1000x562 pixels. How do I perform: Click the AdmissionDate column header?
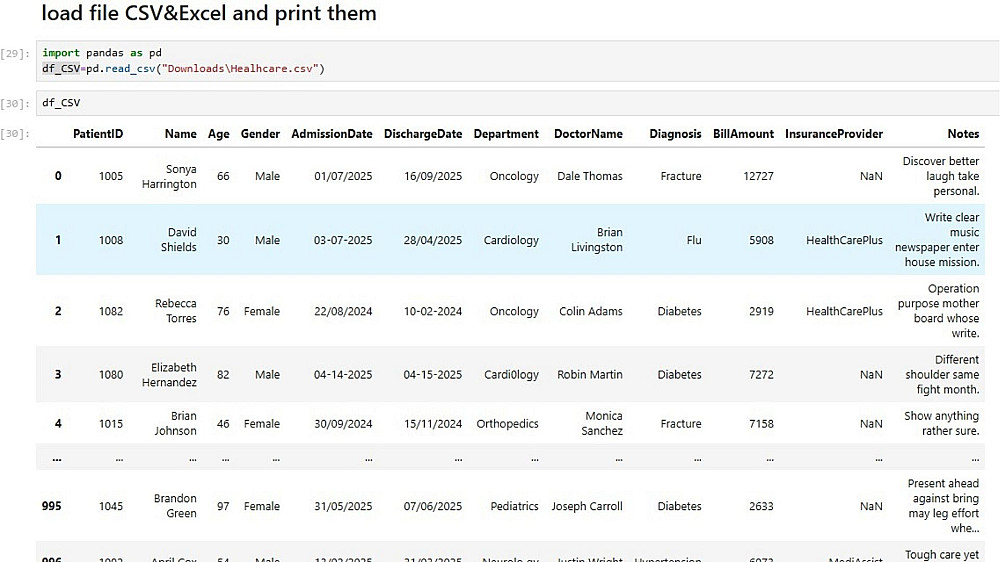point(332,134)
